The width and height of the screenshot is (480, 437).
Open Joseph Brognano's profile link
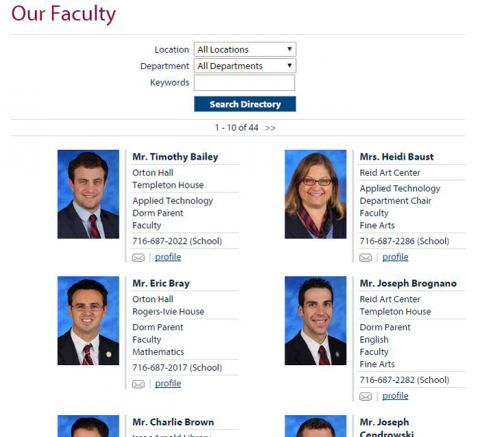coord(395,396)
